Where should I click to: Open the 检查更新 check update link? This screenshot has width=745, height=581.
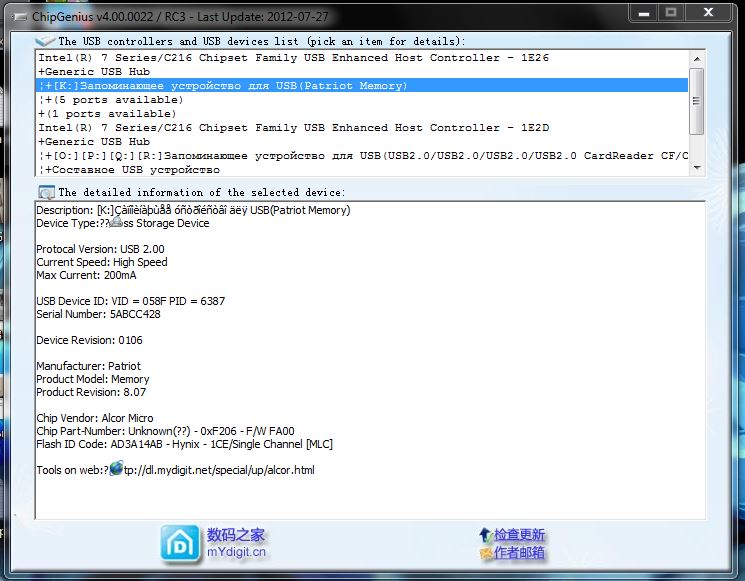519,535
